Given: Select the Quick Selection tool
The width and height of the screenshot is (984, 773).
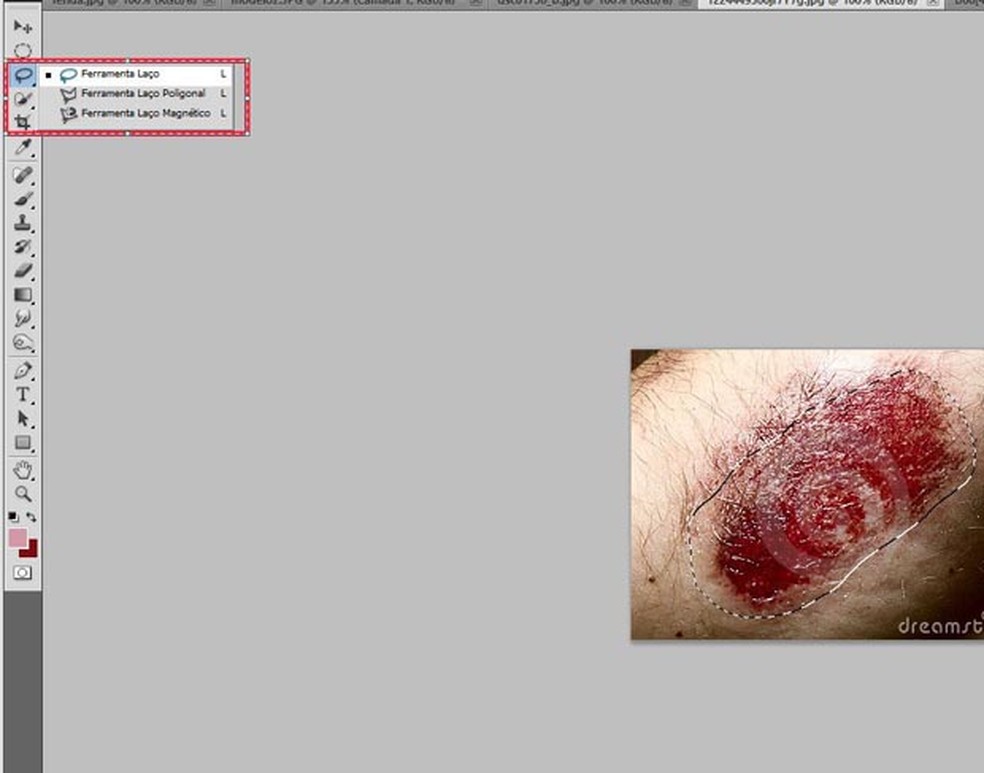Looking at the screenshot, I should coord(22,98).
